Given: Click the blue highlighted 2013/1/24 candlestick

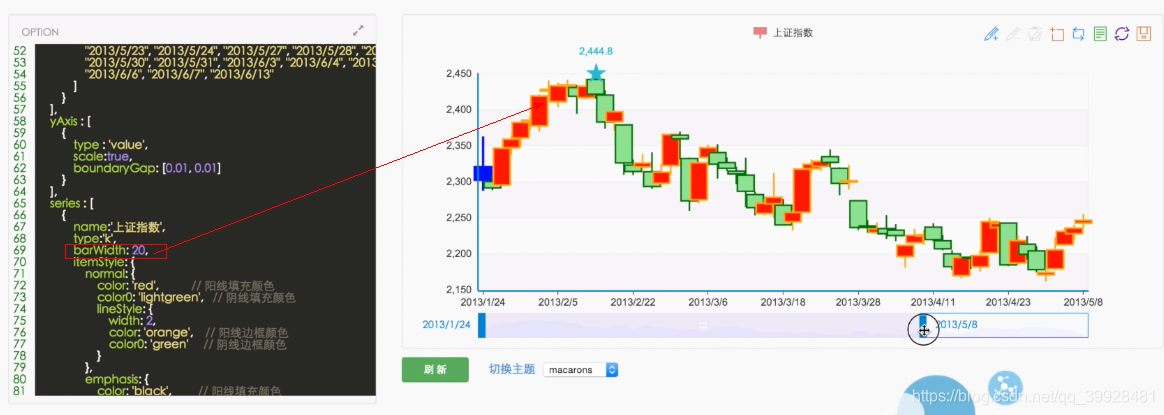Looking at the screenshot, I should click(483, 173).
